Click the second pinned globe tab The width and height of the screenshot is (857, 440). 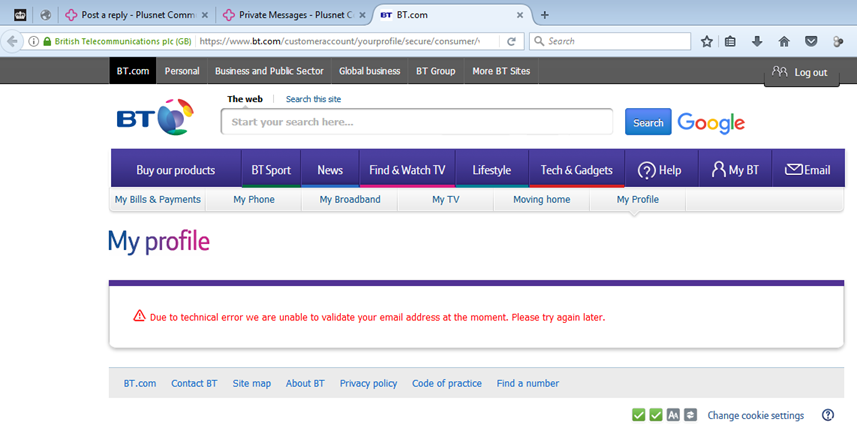46,15
